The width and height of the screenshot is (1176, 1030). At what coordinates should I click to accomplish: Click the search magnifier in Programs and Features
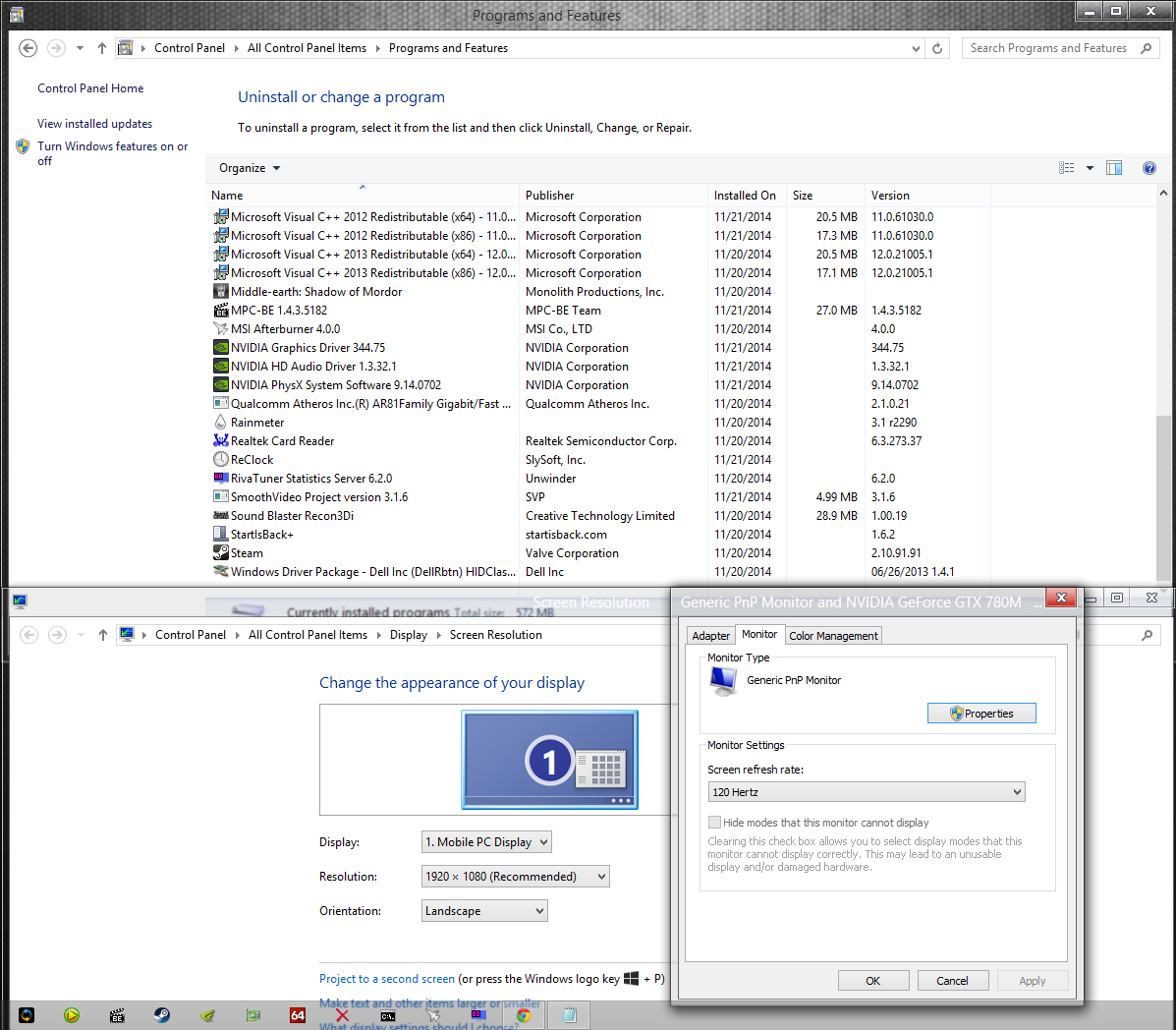[x=1146, y=48]
